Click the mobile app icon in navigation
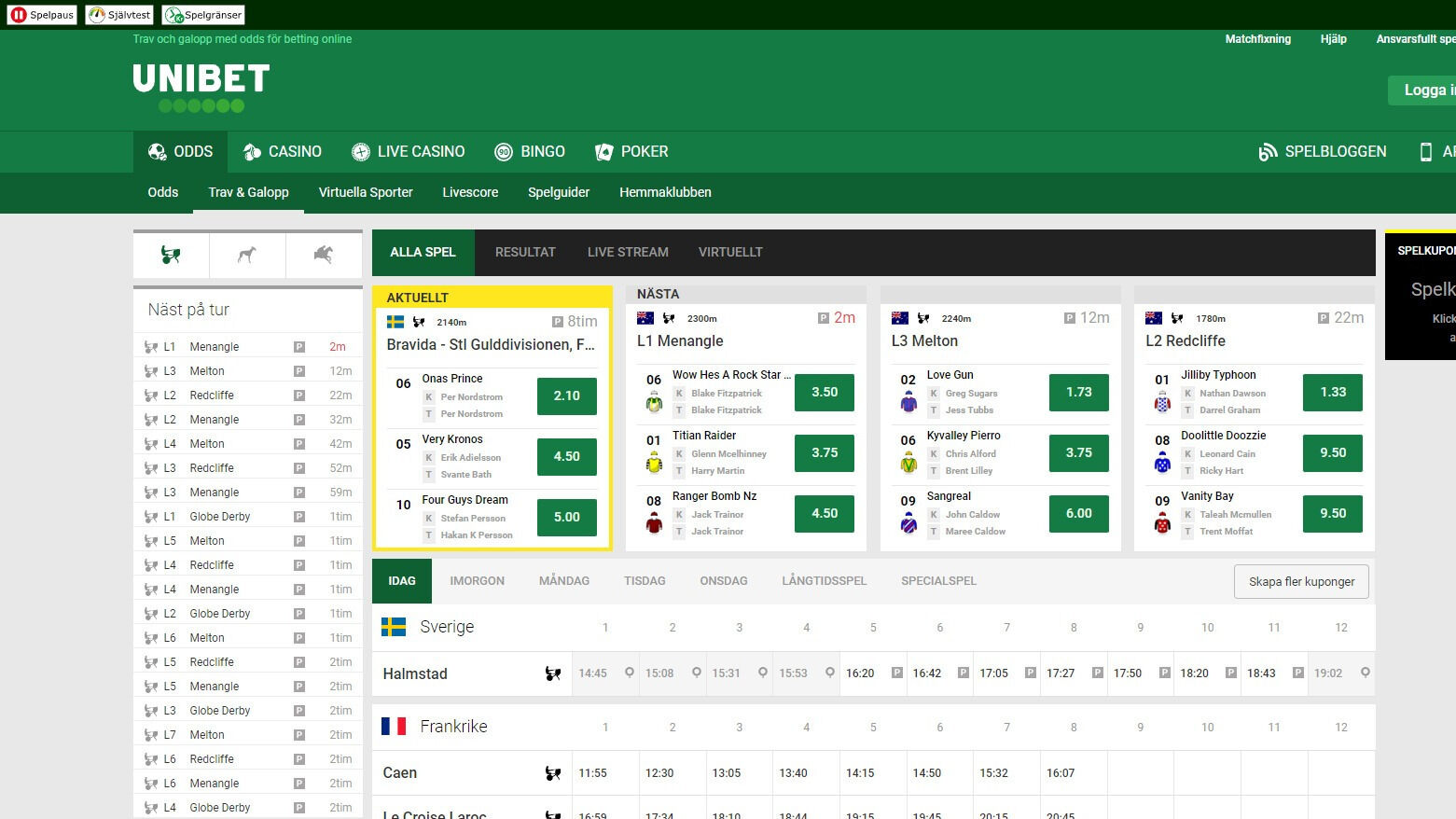Image resolution: width=1456 pixels, height=819 pixels. [1425, 152]
